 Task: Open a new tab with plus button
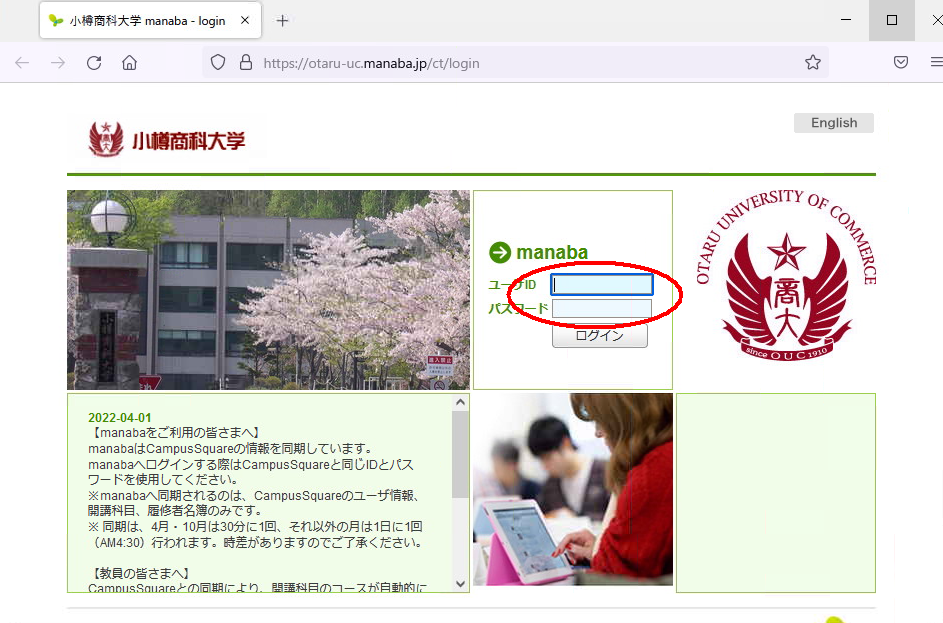[283, 21]
